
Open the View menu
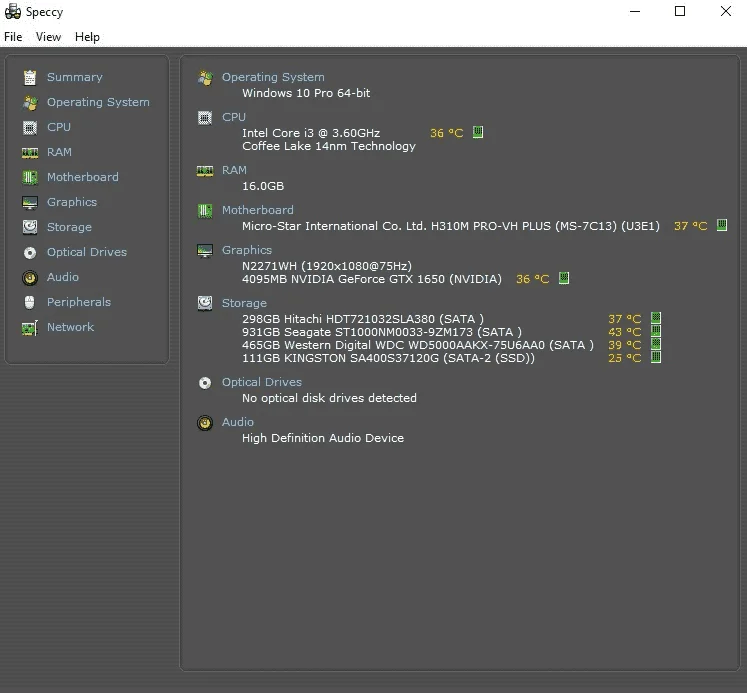(x=48, y=37)
